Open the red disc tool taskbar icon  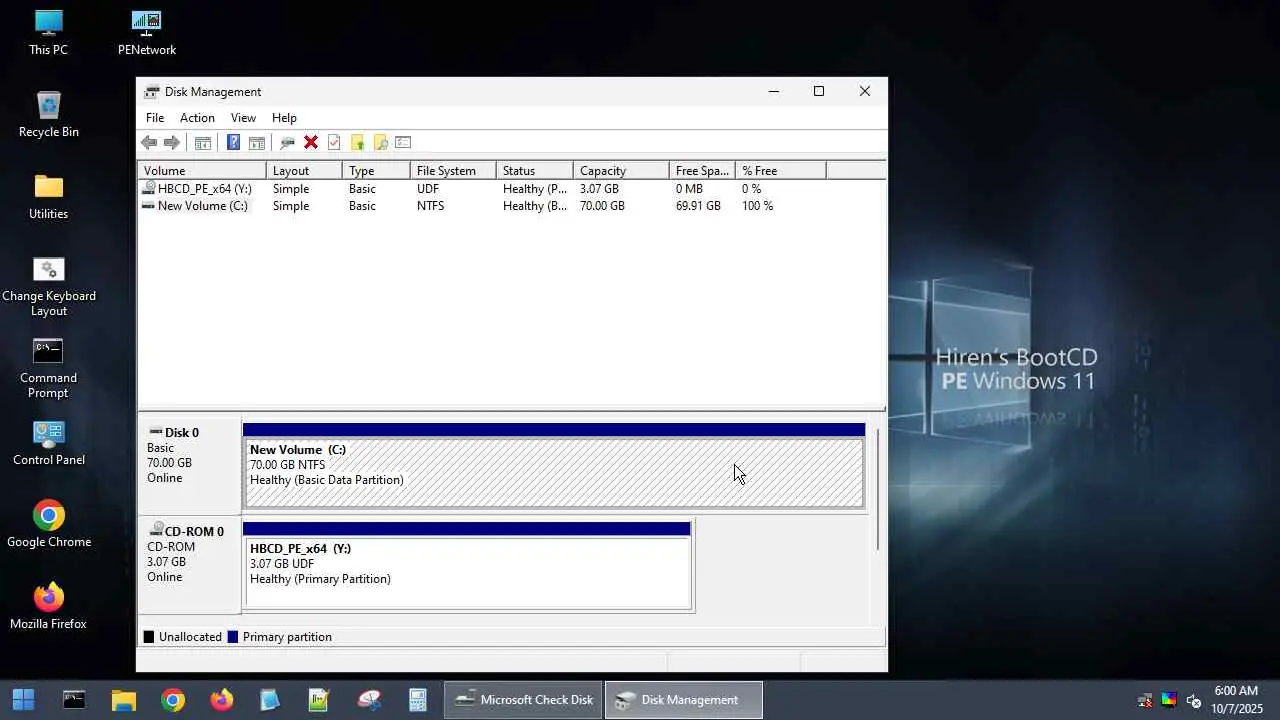point(369,700)
